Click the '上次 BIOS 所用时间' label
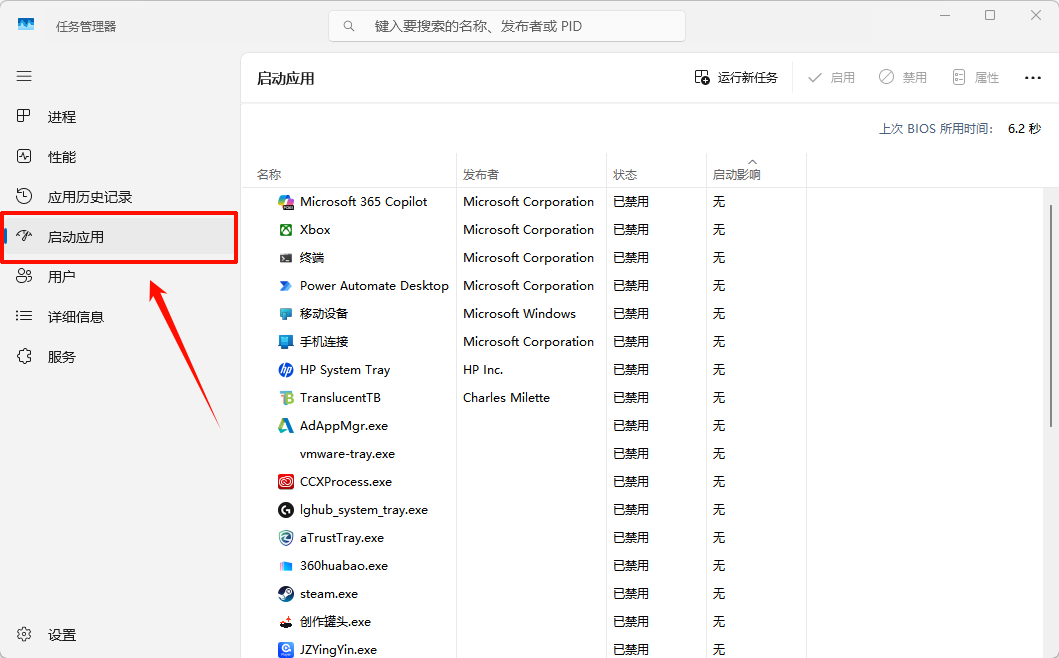Image resolution: width=1059 pixels, height=658 pixels. tap(936, 129)
